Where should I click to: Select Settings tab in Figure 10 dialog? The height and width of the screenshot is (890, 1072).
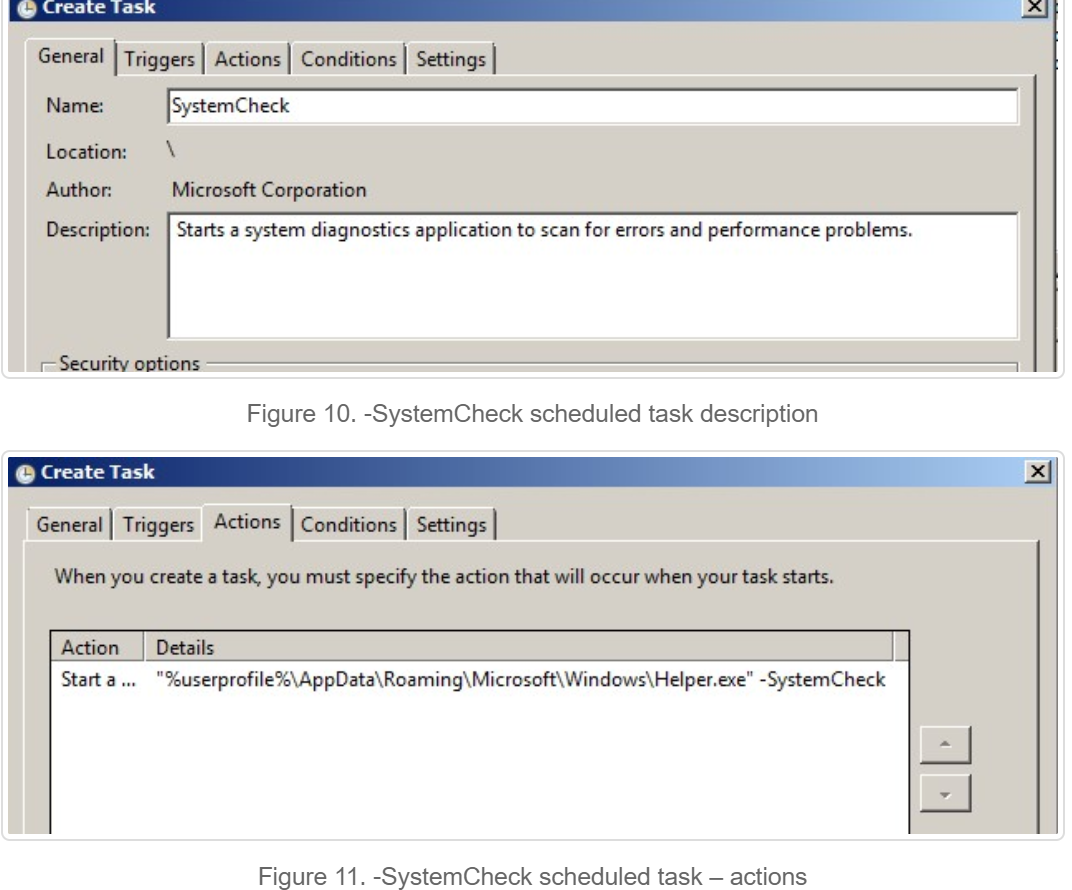(451, 59)
